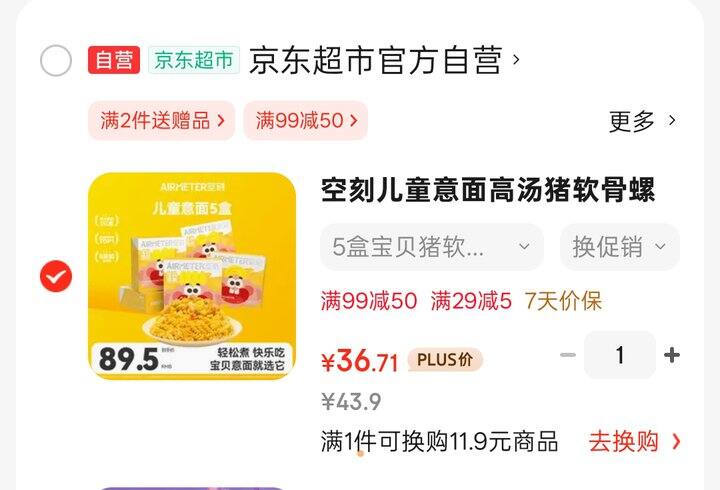This screenshot has height=490, width=720.
Task: Click the red chevron after 去换购
Action: (x=676, y=442)
